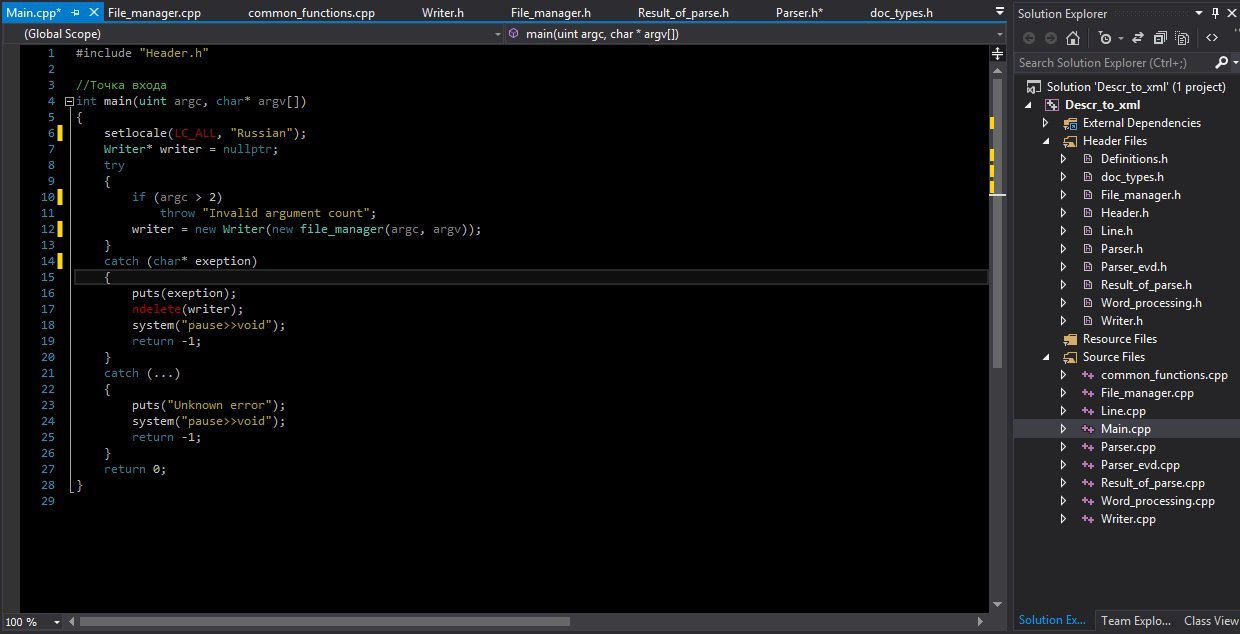
Task: Switch to Result_of_parse.h tab
Action: click(683, 13)
